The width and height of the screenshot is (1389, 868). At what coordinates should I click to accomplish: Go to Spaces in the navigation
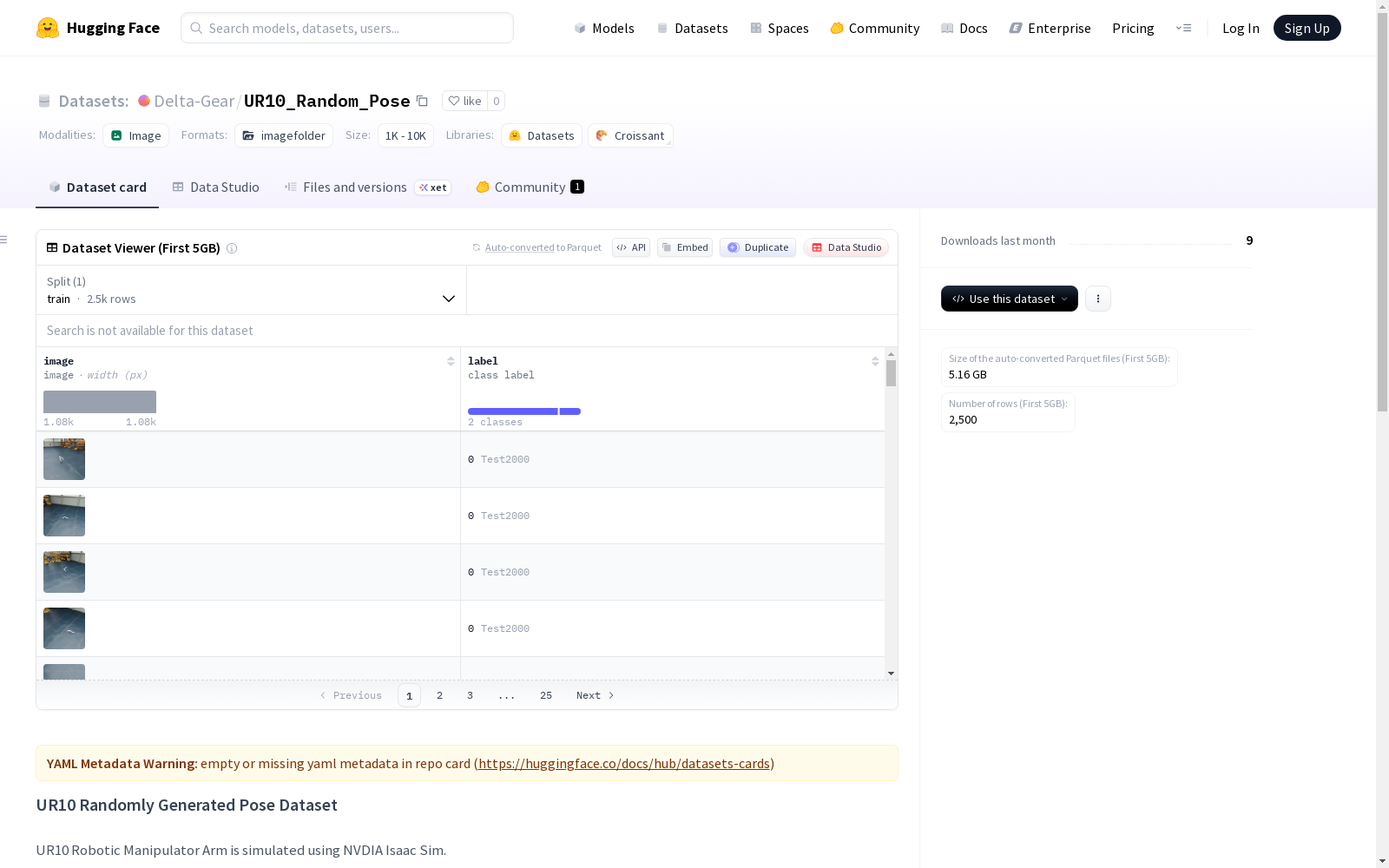pyautogui.click(x=780, y=28)
